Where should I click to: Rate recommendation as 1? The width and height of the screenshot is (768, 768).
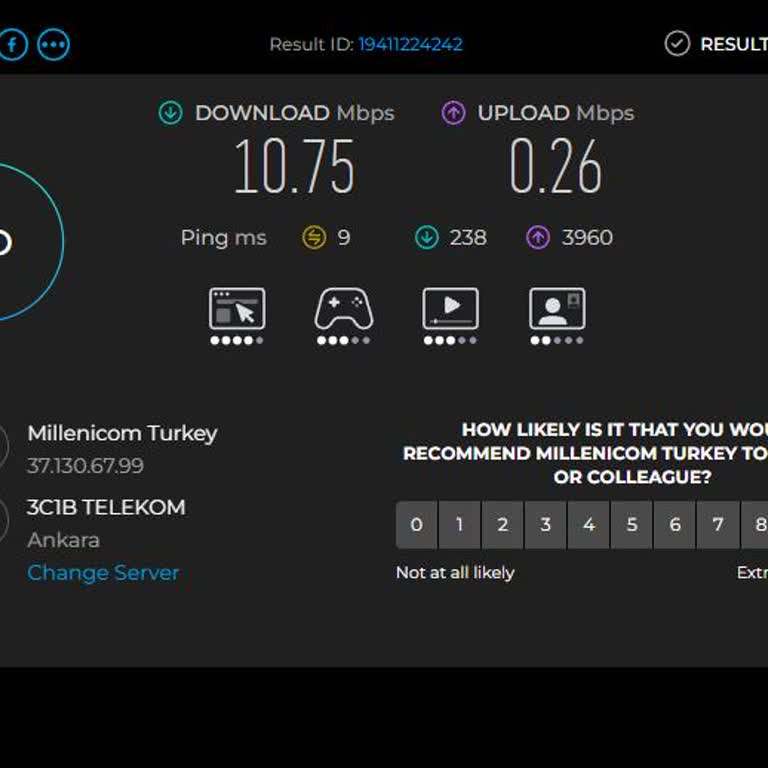[459, 525]
